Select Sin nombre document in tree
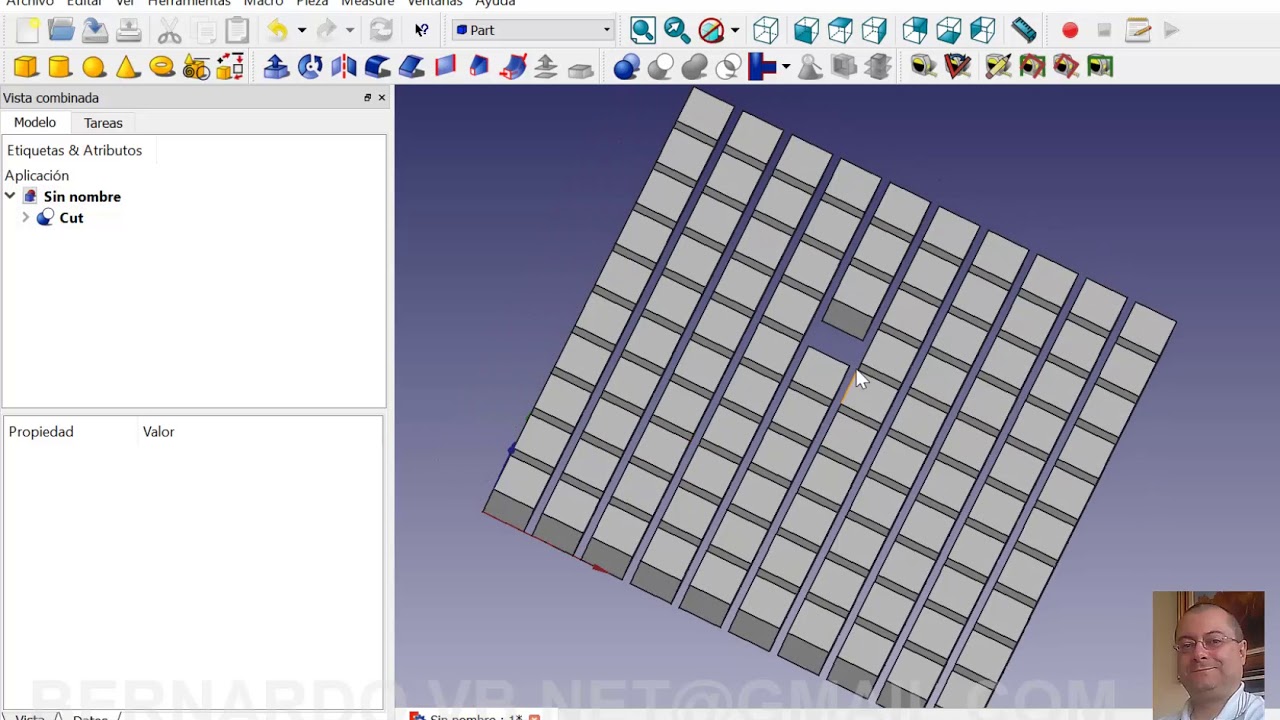Screen dimensions: 1280x720 82,196
